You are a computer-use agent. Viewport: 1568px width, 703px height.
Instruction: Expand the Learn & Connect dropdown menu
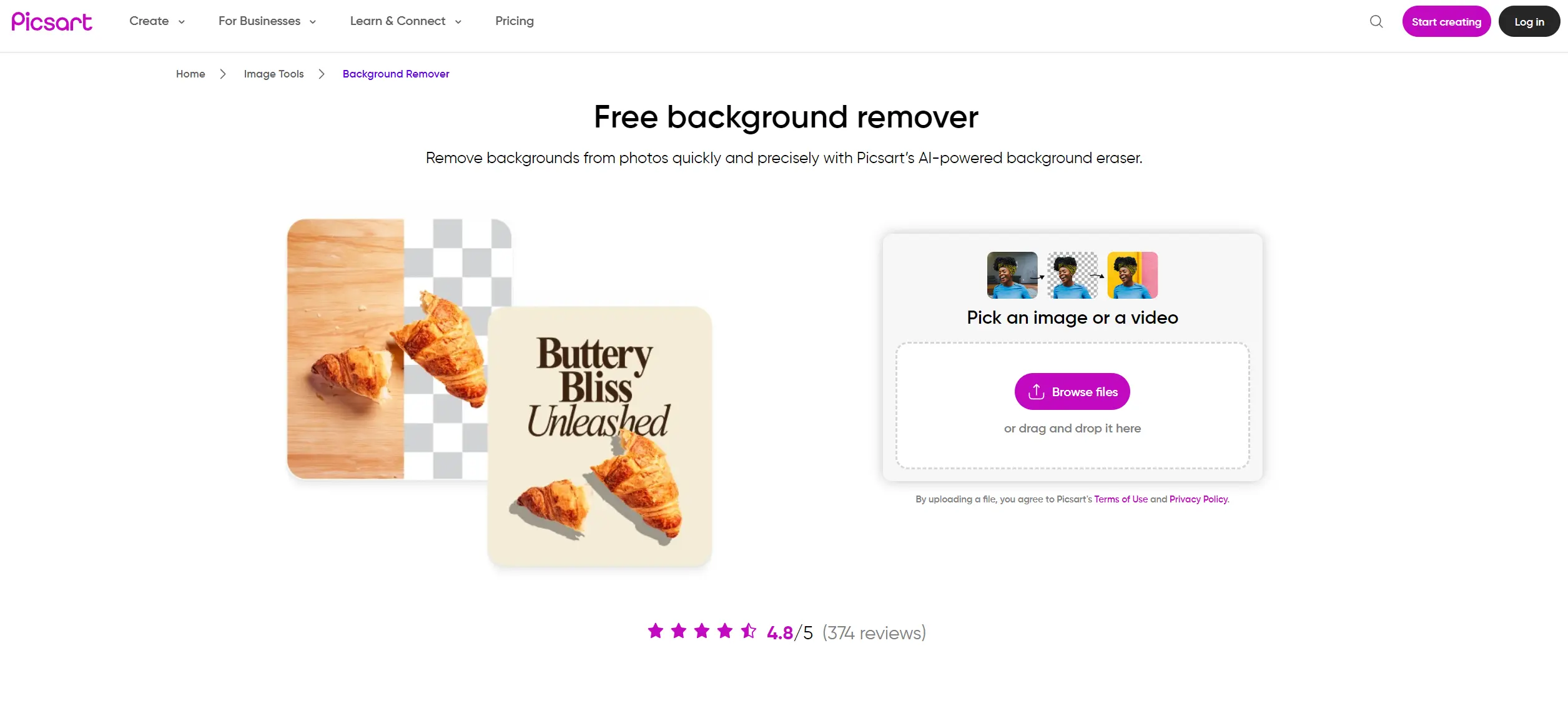point(404,21)
